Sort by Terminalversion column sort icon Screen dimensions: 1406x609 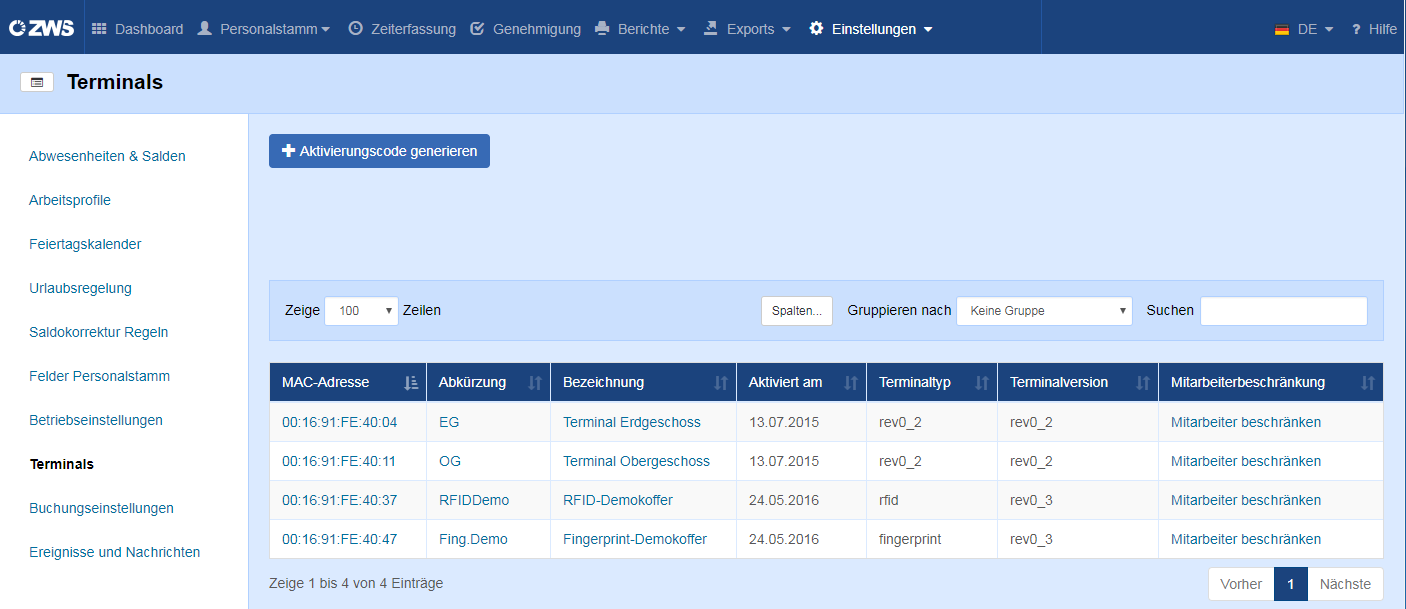(x=1143, y=382)
